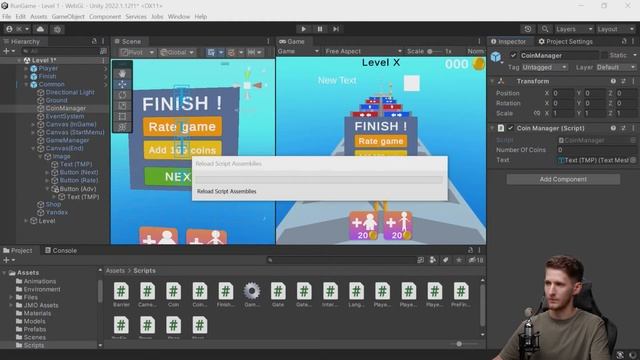Viewport: 640px width, 360px height.
Task: Toggle grid snapping in Scene toolbar
Action: coord(211,52)
